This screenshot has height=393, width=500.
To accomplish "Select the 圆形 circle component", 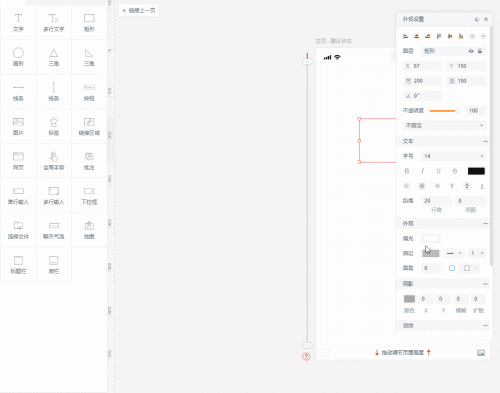I will click(x=18, y=57).
